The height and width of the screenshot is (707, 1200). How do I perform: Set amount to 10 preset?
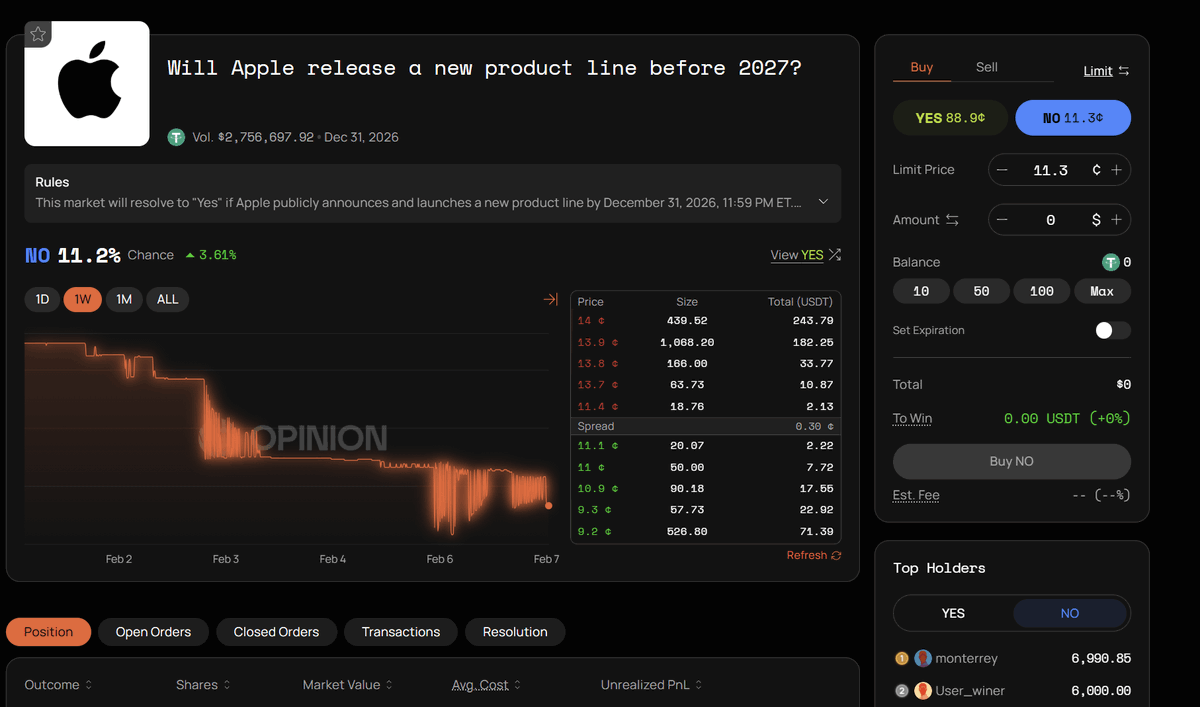[x=921, y=291]
